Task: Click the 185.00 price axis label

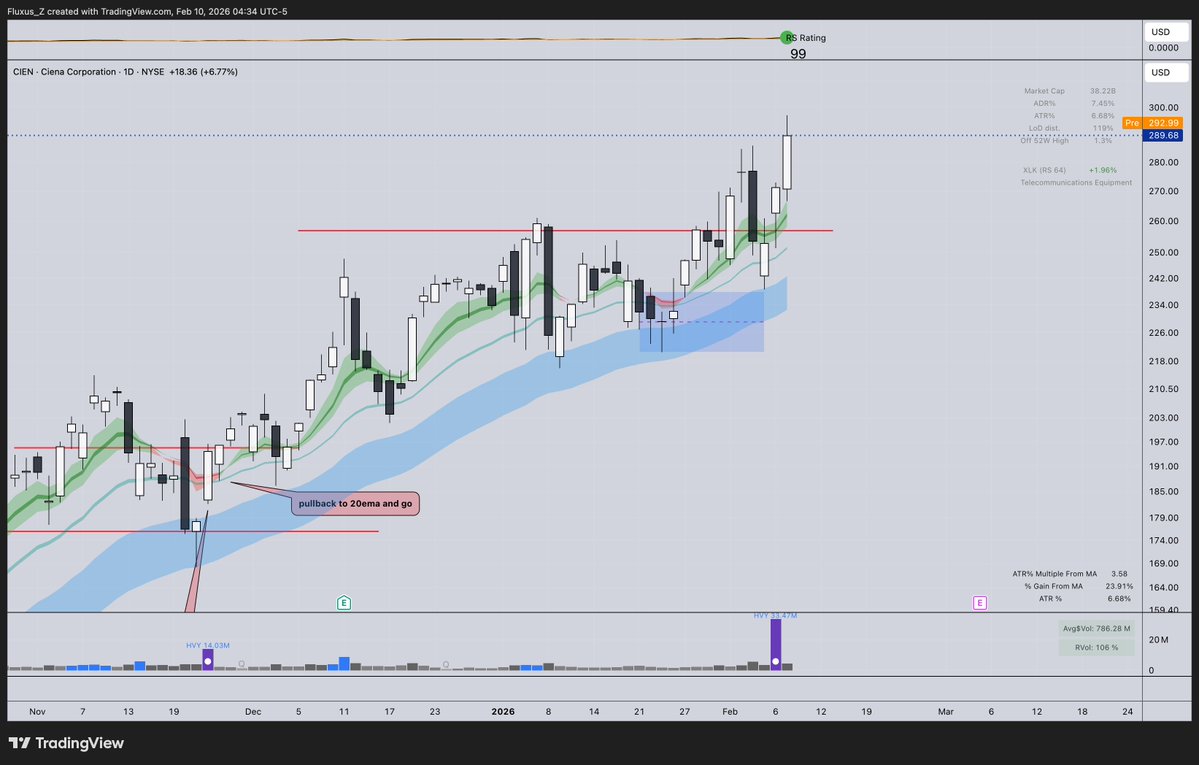Action: tap(1163, 492)
